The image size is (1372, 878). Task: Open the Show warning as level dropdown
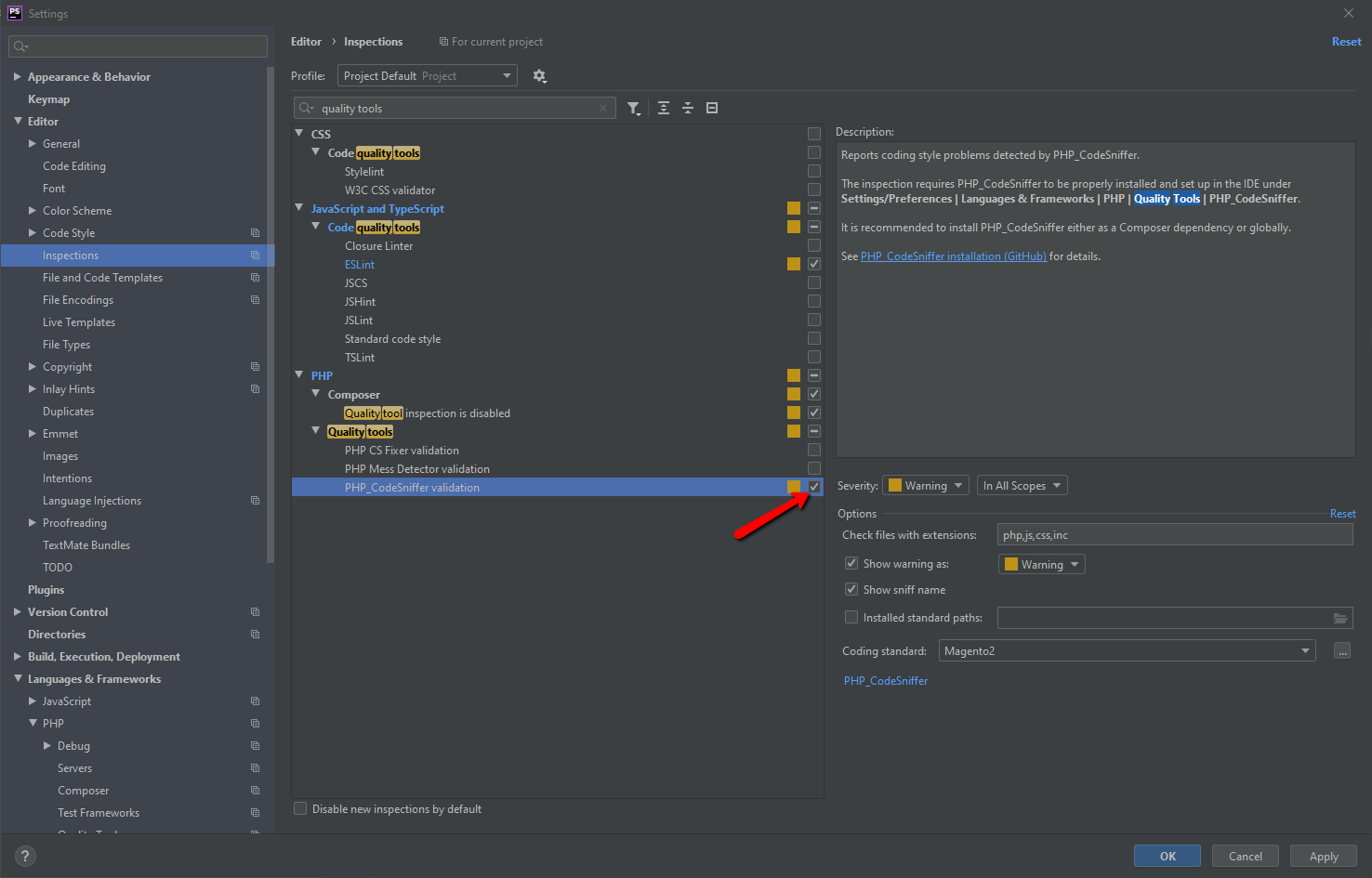pos(1042,564)
